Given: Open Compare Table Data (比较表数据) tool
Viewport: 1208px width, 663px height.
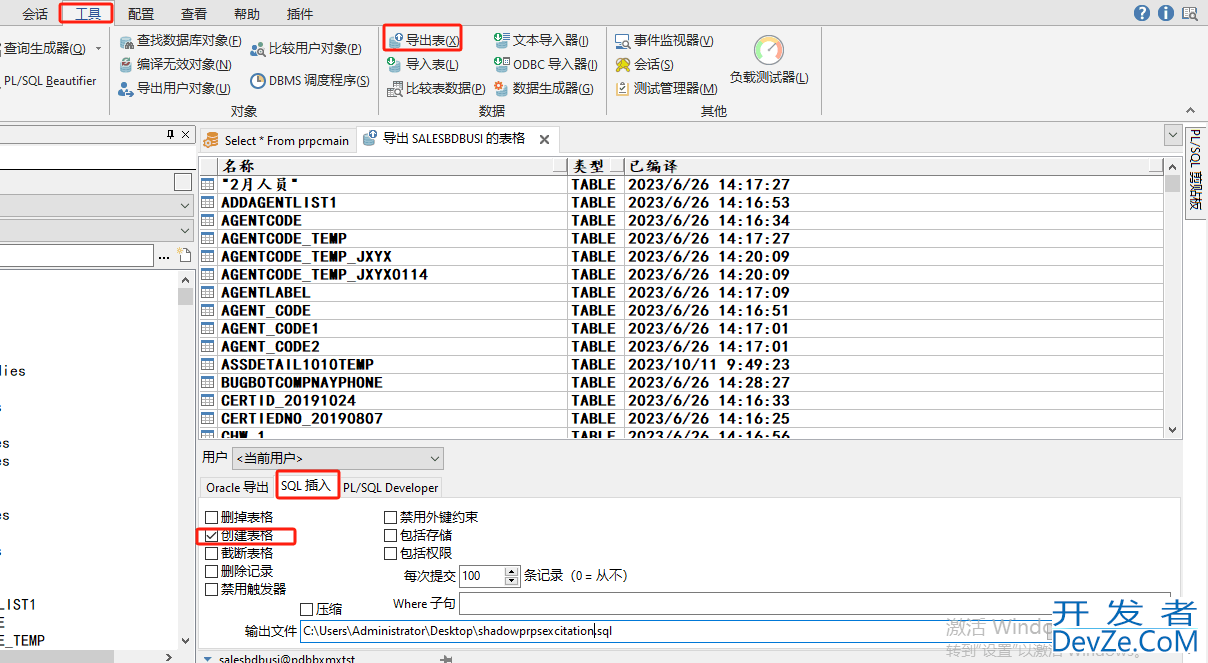Looking at the screenshot, I should click(x=436, y=88).
